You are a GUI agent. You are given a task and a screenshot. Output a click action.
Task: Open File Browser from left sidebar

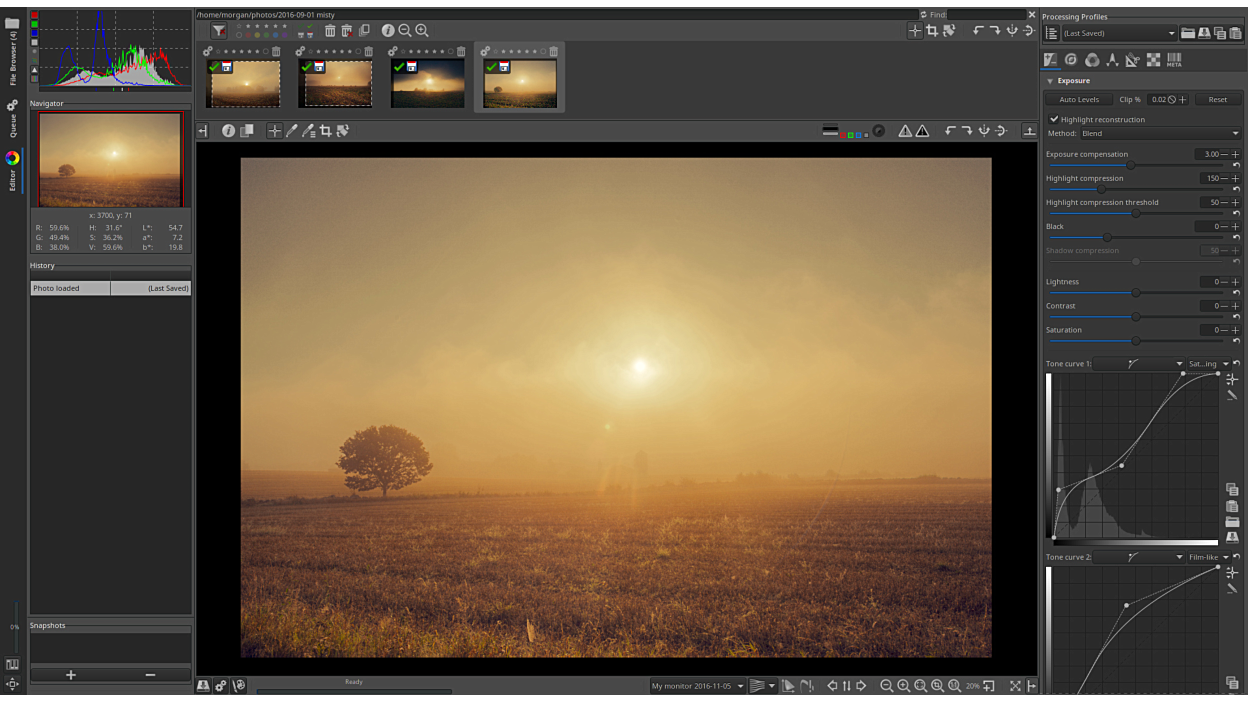tap(12, 50)
